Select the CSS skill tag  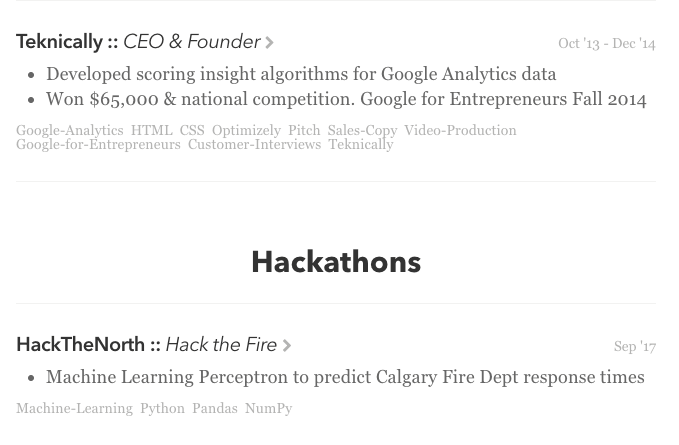[192, 130]
